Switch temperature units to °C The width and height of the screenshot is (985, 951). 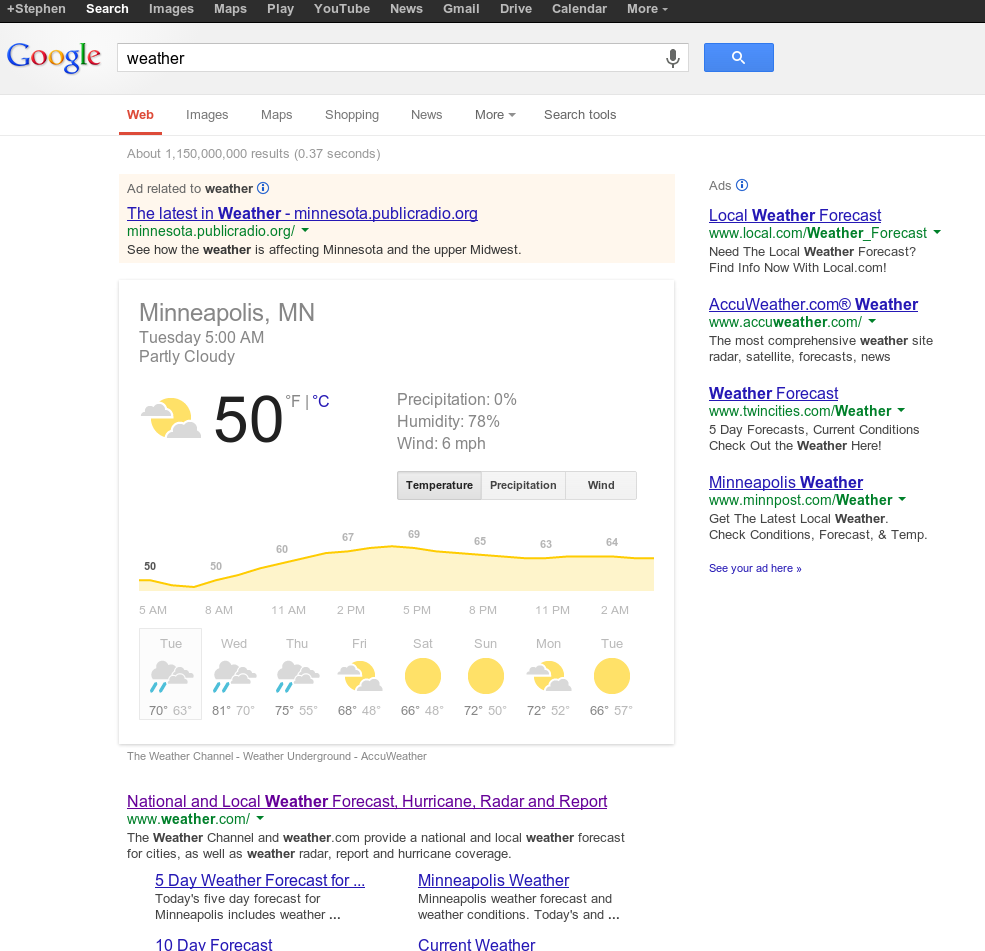(x=320, y=401)
